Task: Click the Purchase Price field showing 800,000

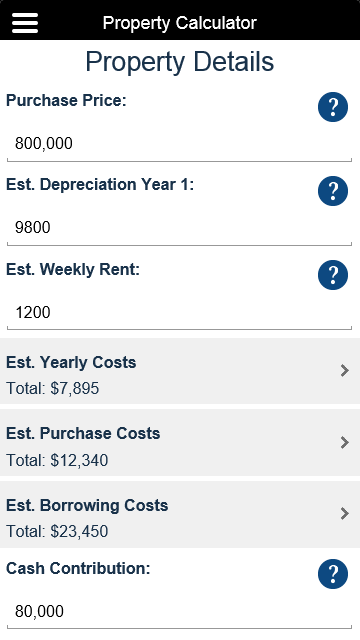Action: pyautogui.click(x=180, y=144)
